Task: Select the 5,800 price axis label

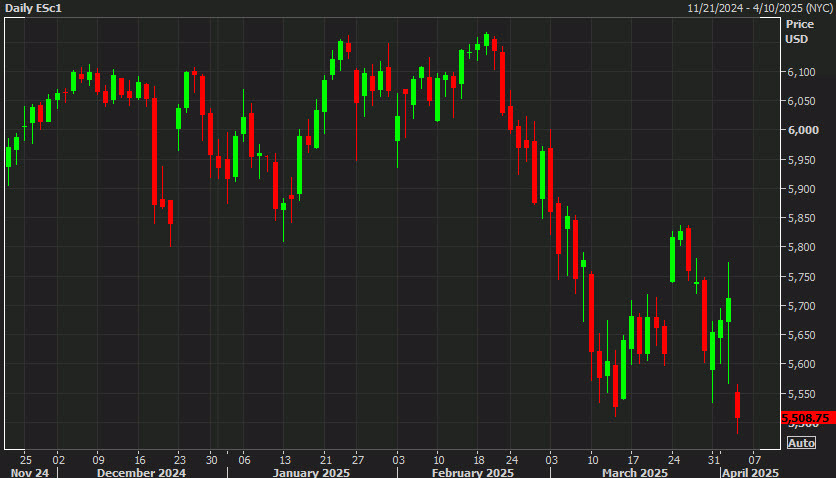Action: 801,247
